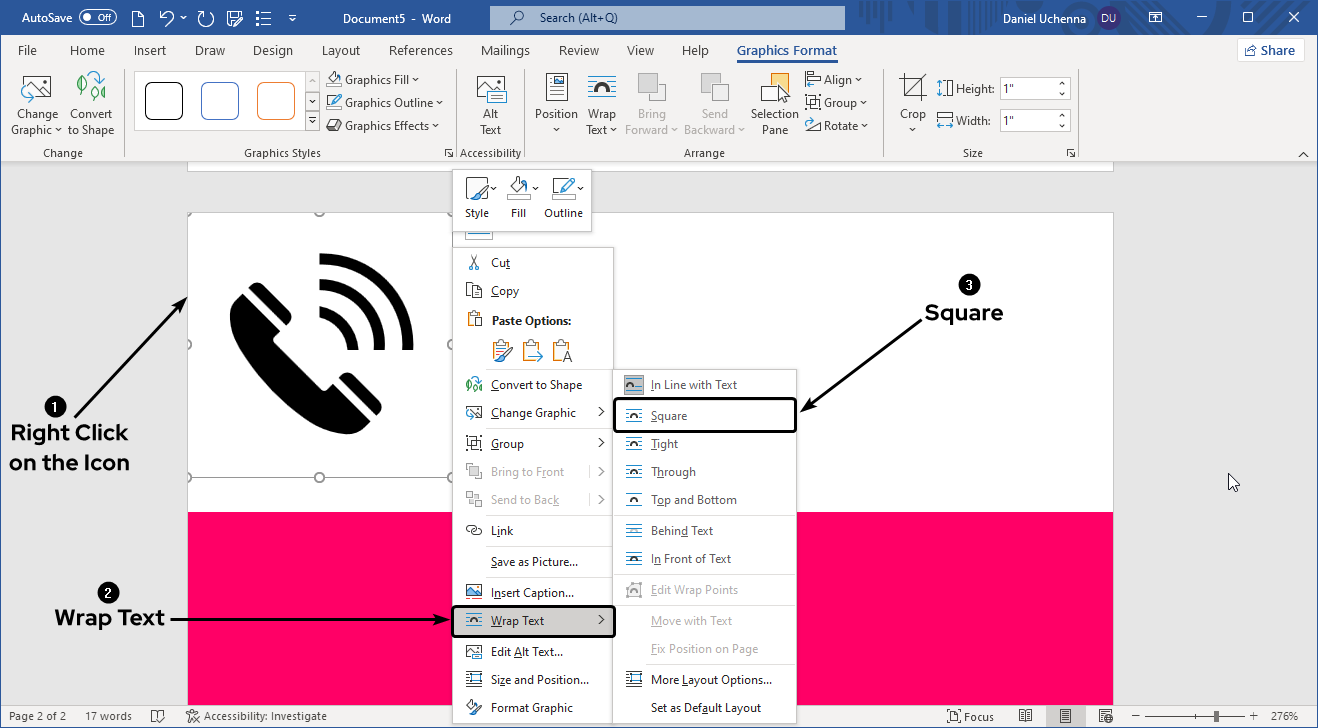Image resolution: width=1318 pixels, height=728 pixels.
Task: Expand the Graphics Styles gallery
Action: tap(312, 122)
